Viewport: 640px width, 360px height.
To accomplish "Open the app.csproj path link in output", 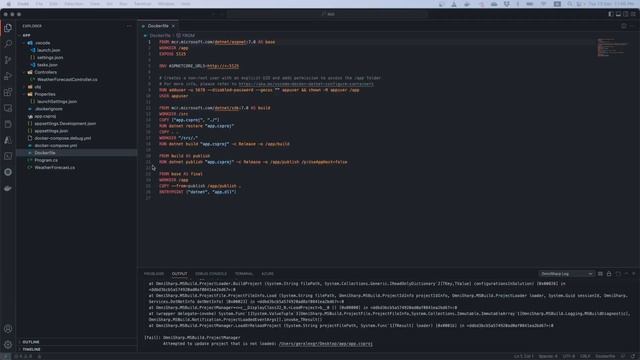I will point(325,344).
